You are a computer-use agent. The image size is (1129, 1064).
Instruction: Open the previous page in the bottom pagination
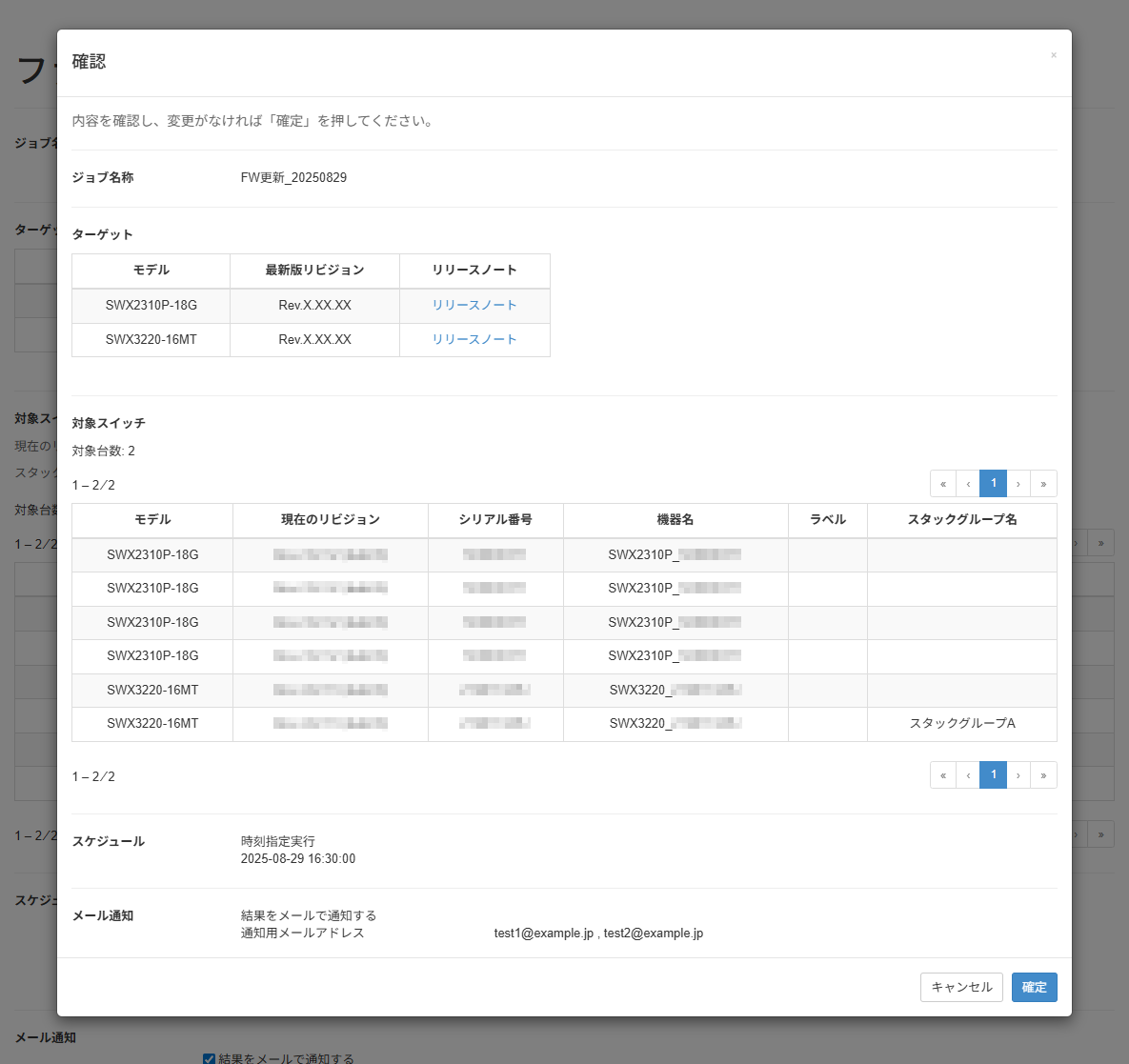(968, 774)
